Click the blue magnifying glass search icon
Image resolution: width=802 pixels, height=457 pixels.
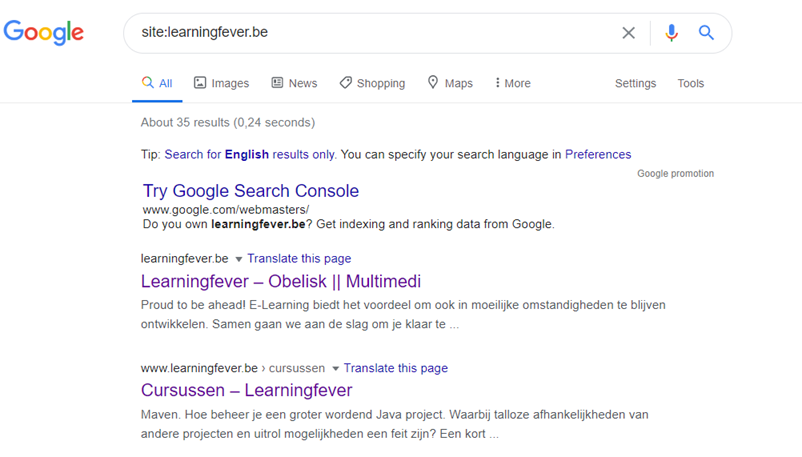coord(706,33)
